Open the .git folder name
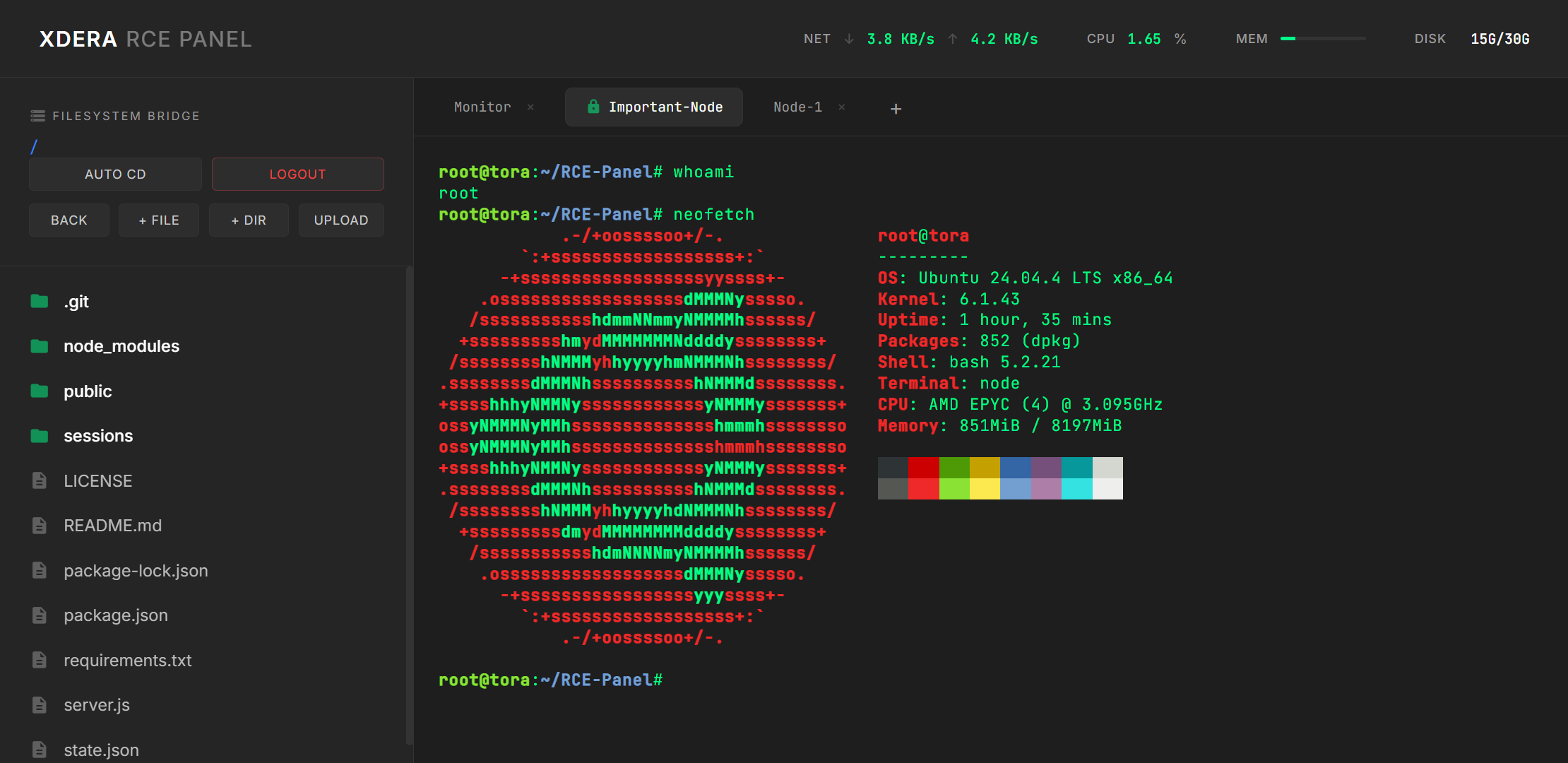The height and width of the screenshot is (763, 1568). pos(76,302)
